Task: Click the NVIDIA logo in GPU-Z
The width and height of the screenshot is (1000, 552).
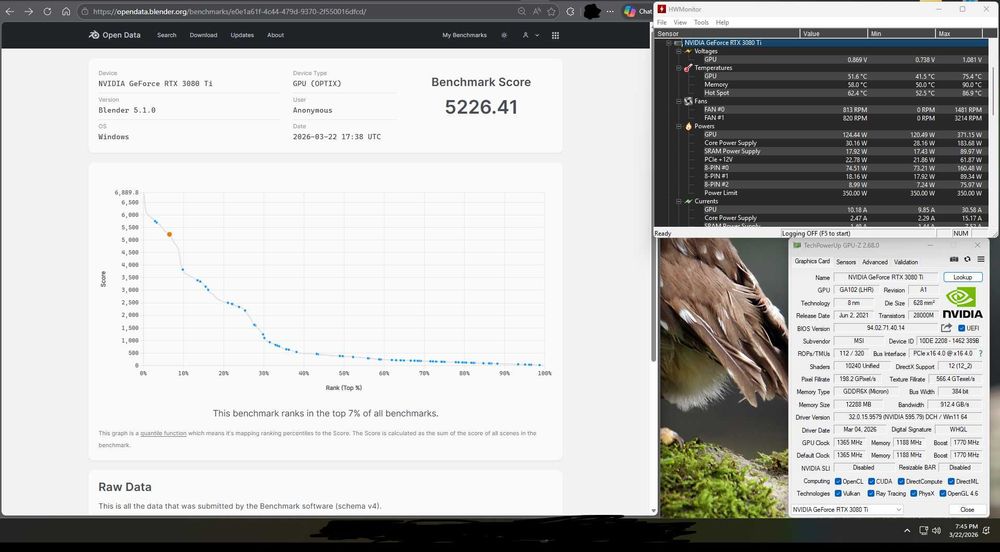Action: point(962,303)
